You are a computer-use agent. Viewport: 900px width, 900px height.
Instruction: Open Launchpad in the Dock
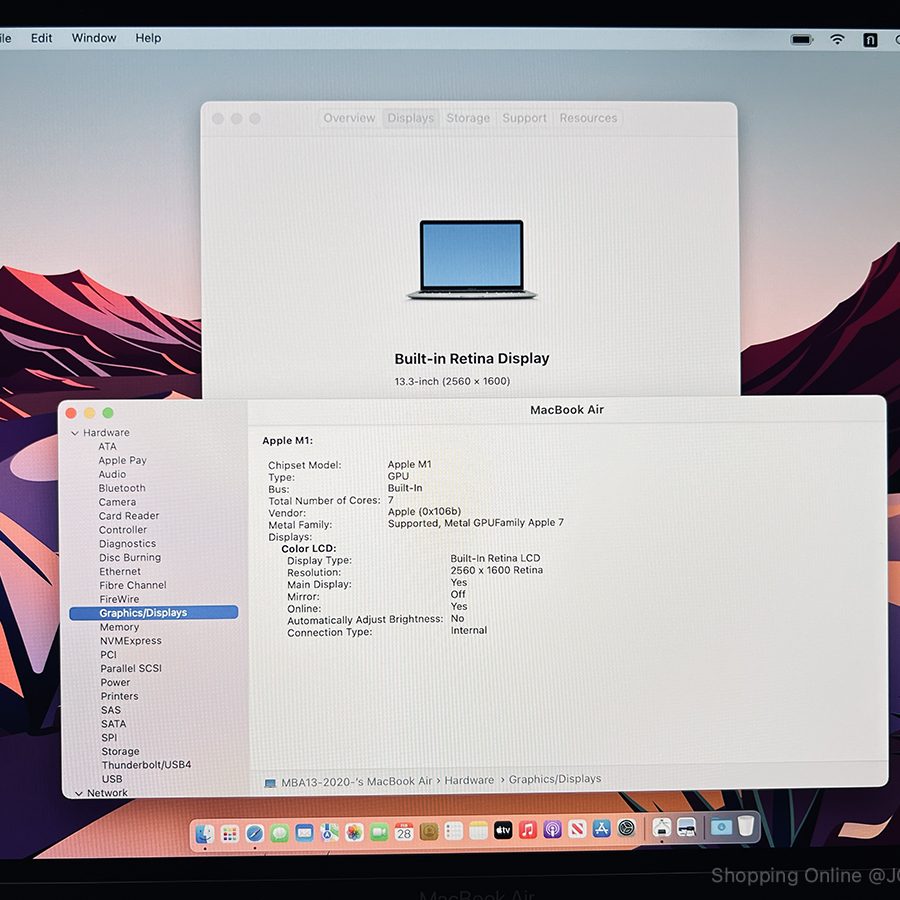[230, 833]
